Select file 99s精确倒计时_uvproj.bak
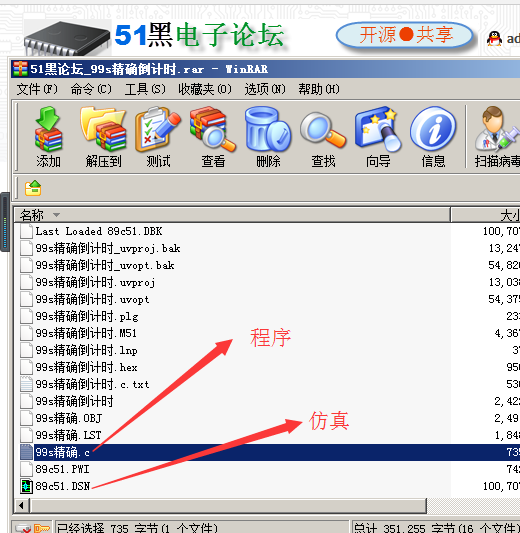The height and width of the screenshot is (533, 520). click(108, 248)
